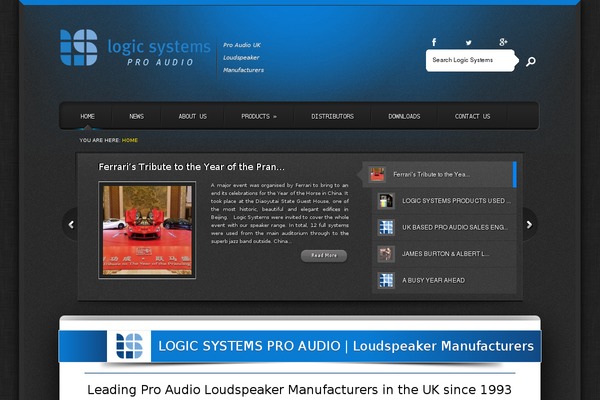Click the Ferrari thumbnail in slider list
600x400 pixels.
click(377, 175)
